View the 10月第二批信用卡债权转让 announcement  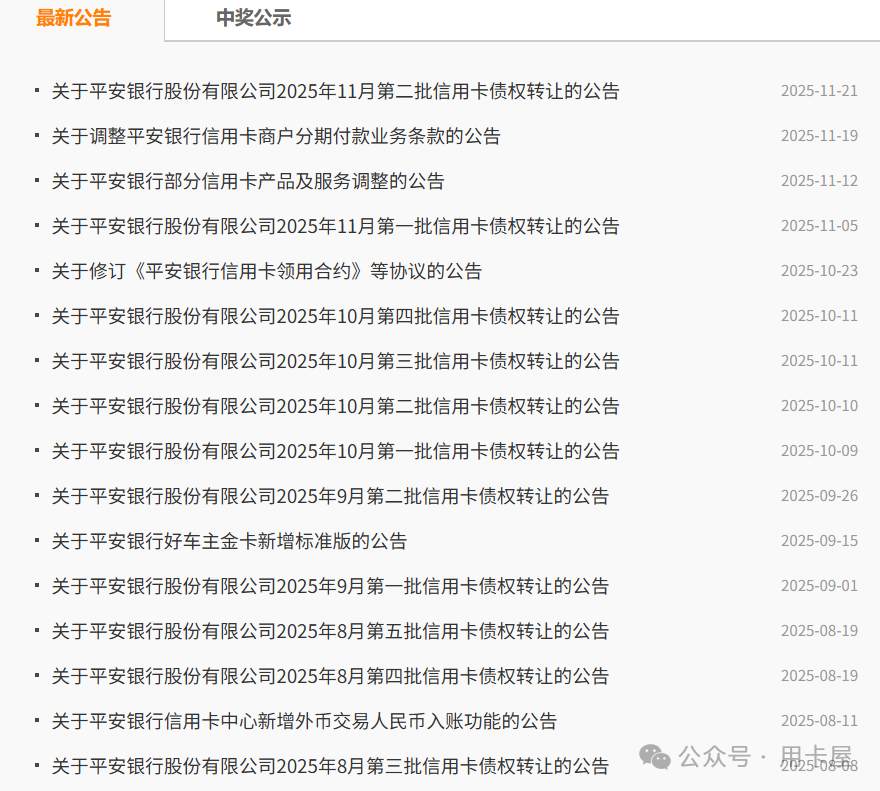334,405
